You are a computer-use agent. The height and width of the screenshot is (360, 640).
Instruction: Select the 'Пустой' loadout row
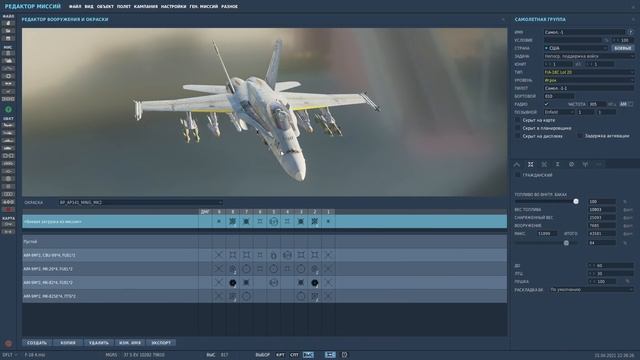264,242
